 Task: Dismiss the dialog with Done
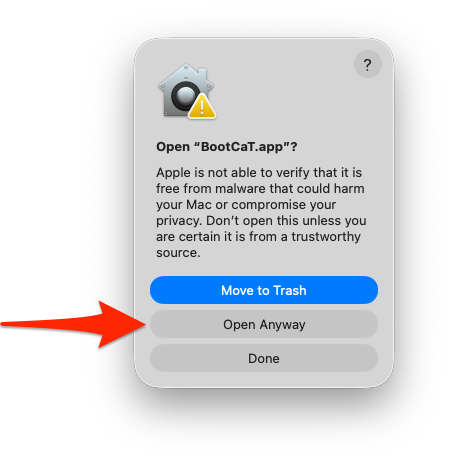point(264,358)
